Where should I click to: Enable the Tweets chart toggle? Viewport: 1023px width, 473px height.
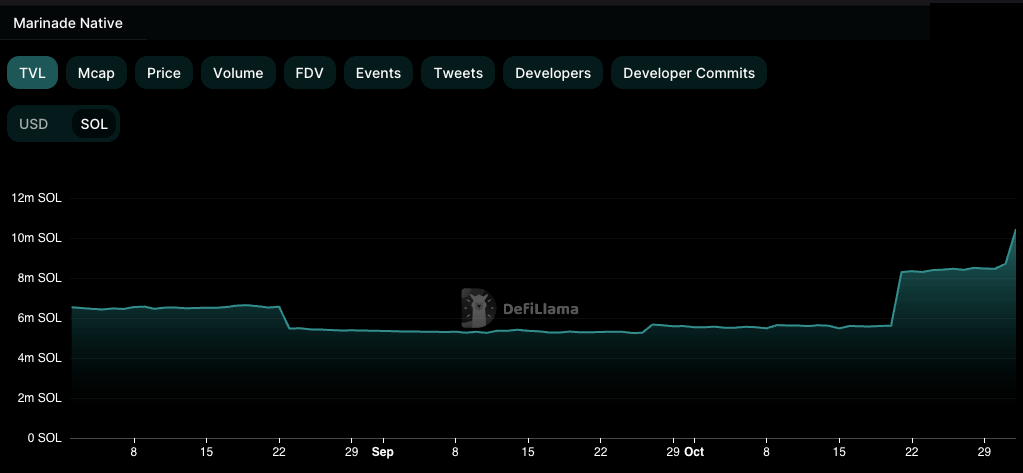(458, 73)
